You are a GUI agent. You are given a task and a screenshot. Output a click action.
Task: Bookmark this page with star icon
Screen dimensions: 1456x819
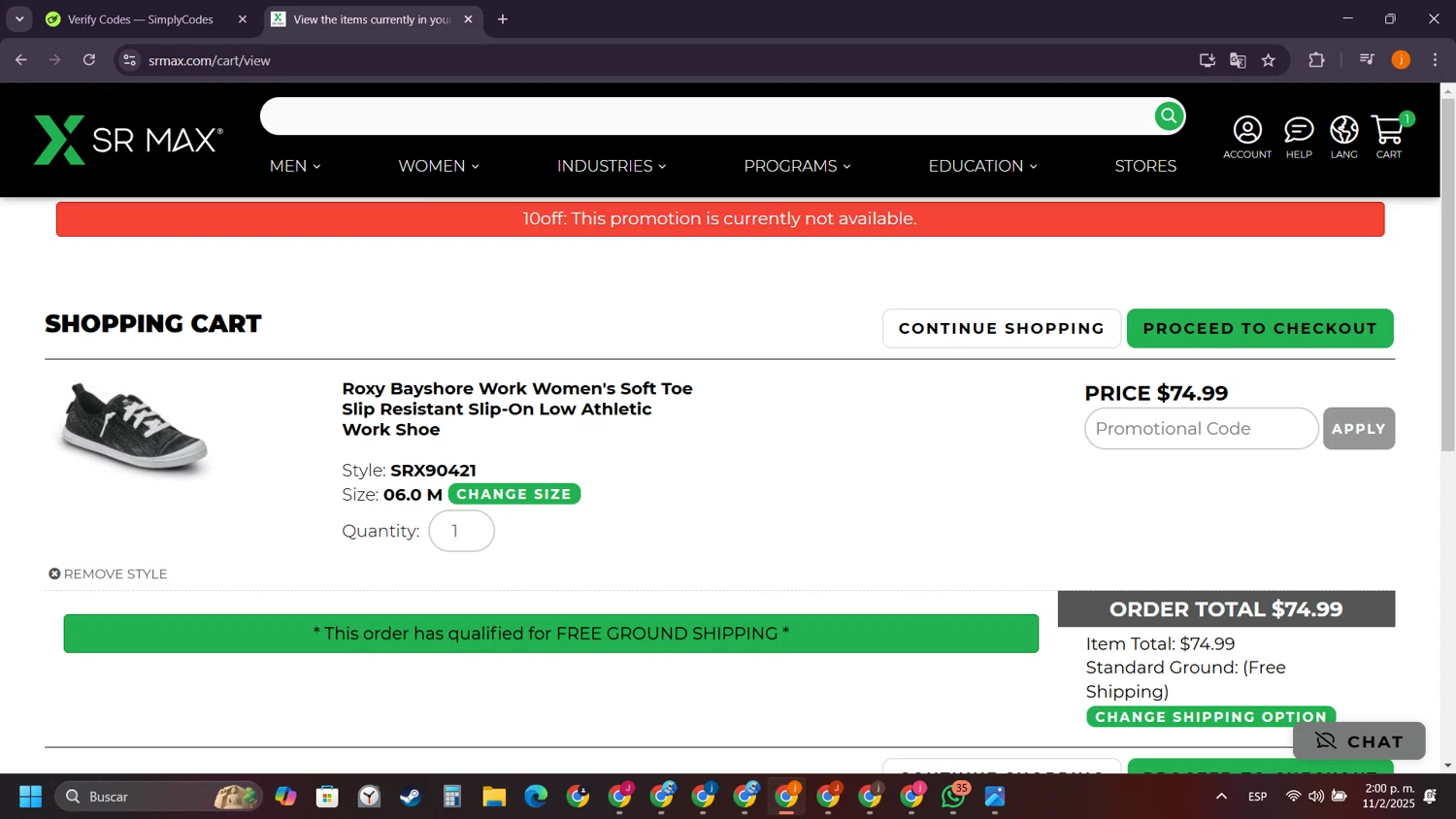tap(1269, 60)
